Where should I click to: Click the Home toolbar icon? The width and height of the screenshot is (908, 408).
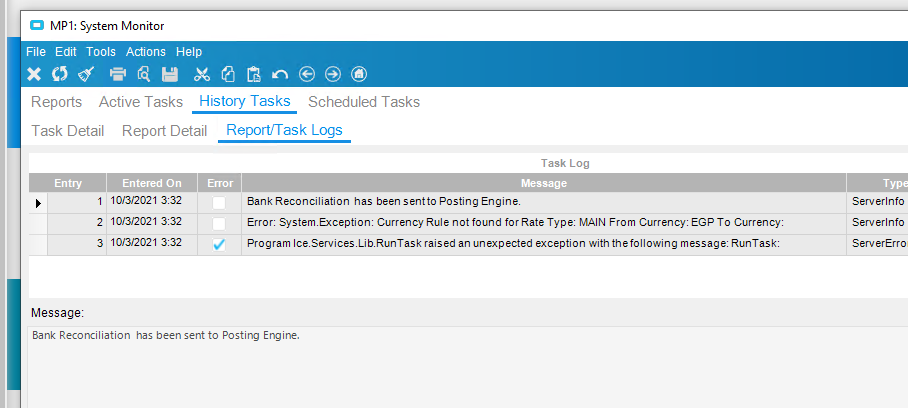tap(360, 74)
